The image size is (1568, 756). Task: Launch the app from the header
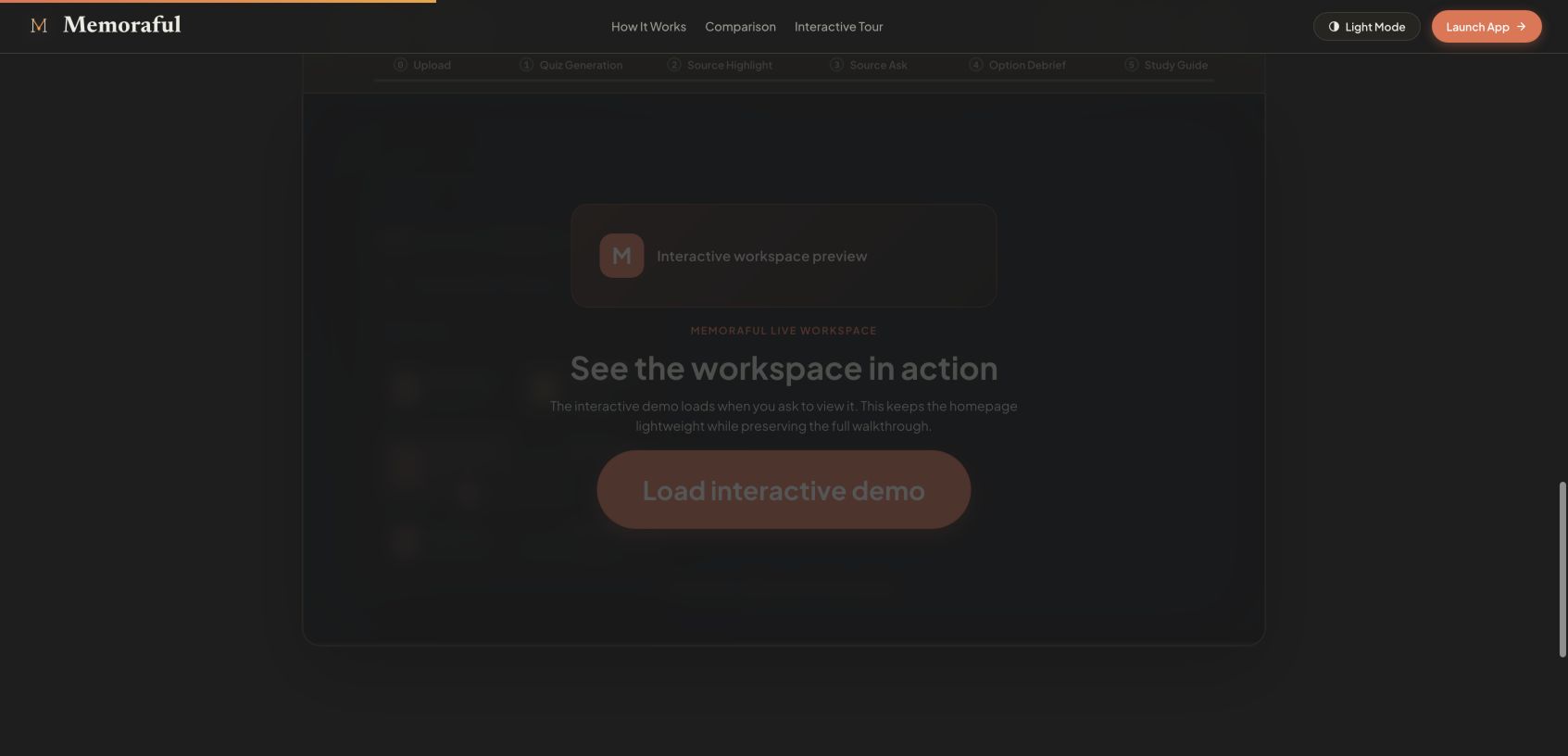point(1486,27)
